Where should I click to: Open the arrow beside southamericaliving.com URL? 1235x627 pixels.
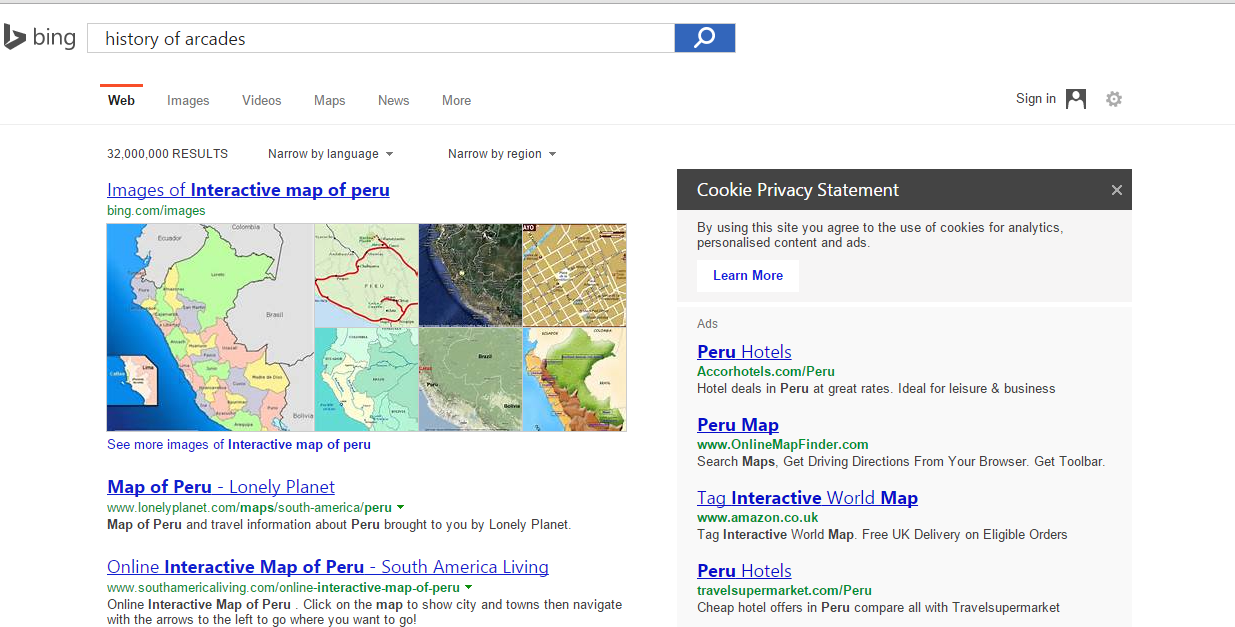click(x=468, y=588)
